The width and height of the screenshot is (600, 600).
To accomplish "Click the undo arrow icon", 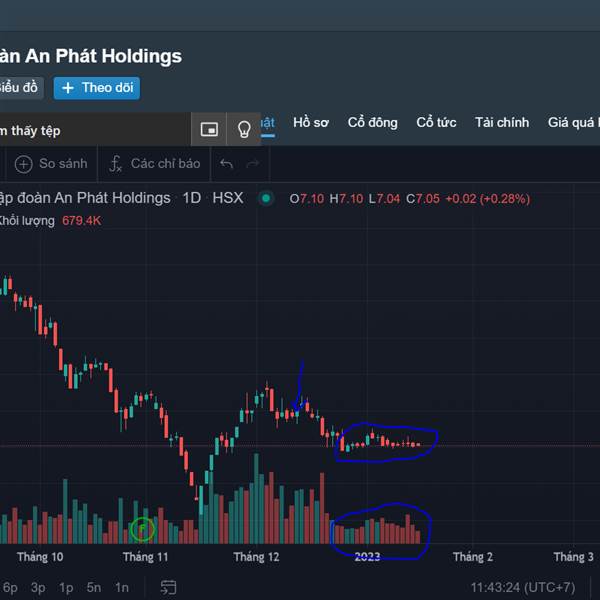I will click(x=227, y=164).
